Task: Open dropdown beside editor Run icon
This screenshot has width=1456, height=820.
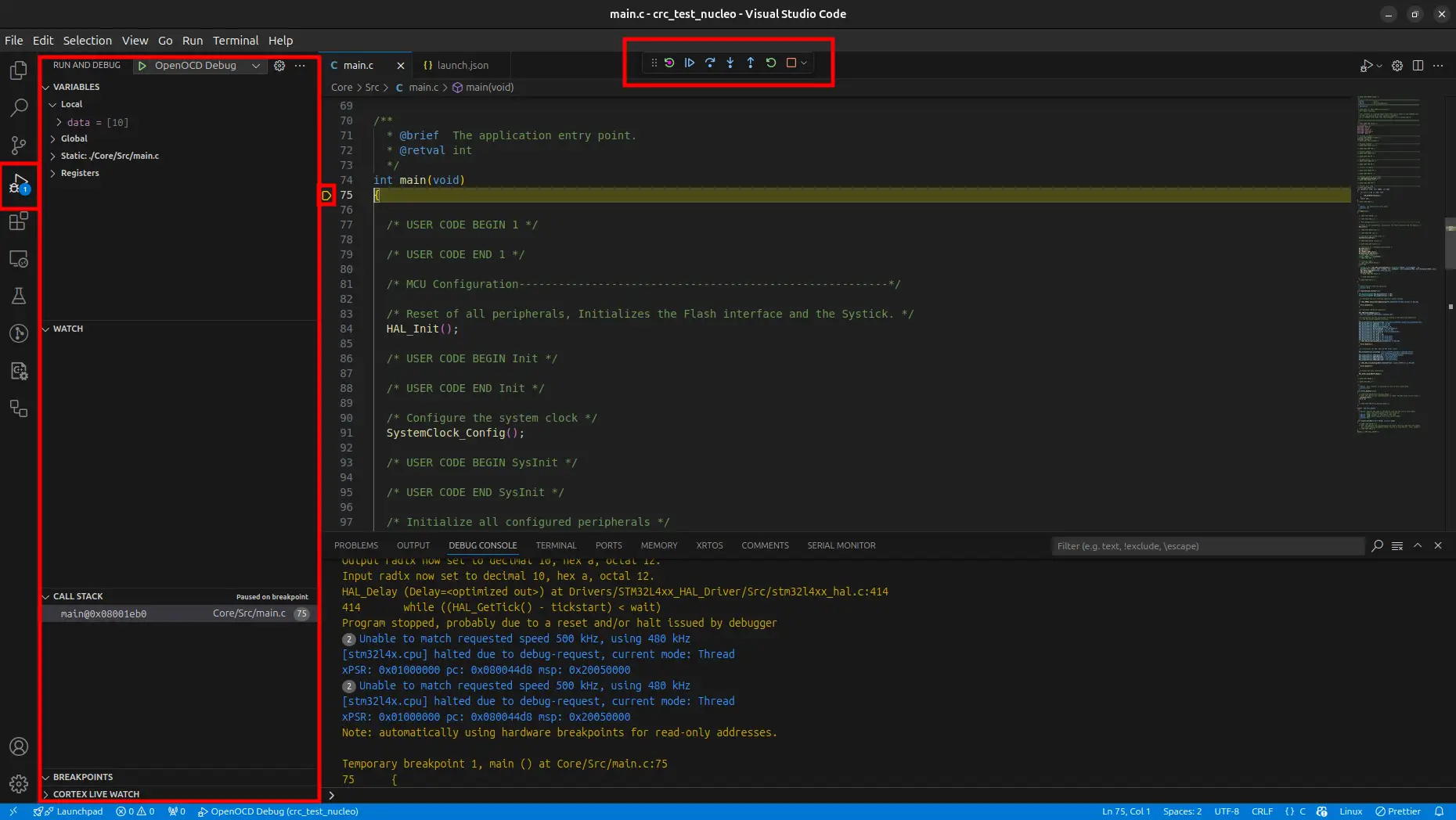Action: (x=1379, y=66)
